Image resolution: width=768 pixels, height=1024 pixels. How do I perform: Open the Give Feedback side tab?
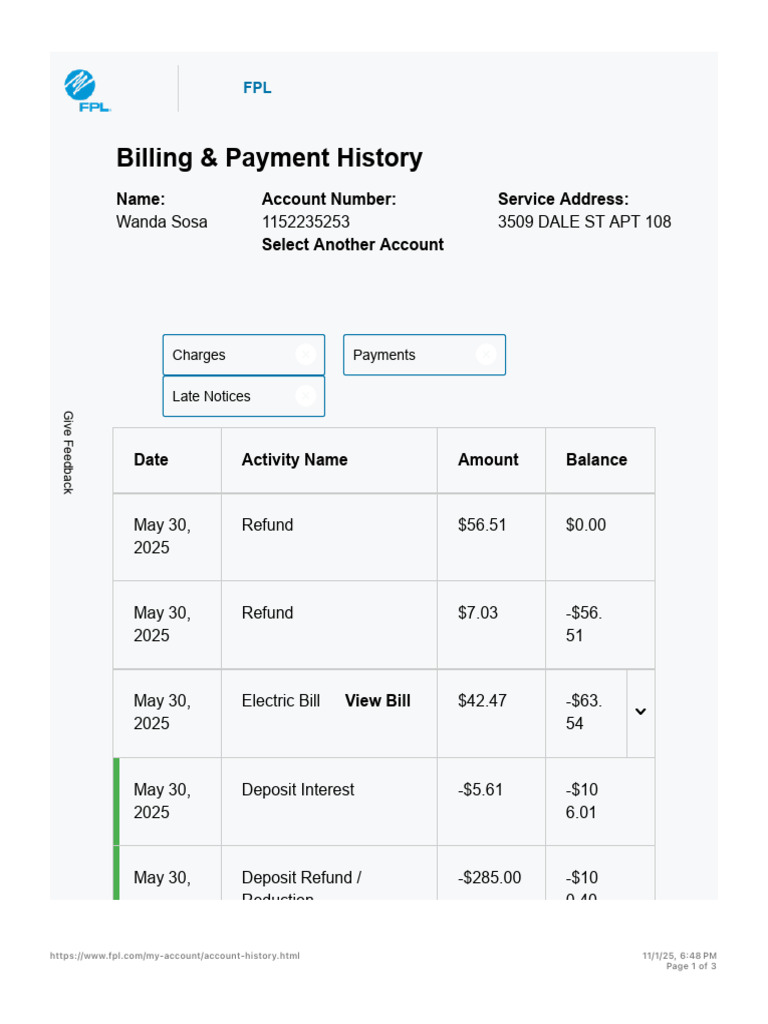click(68, 452)
